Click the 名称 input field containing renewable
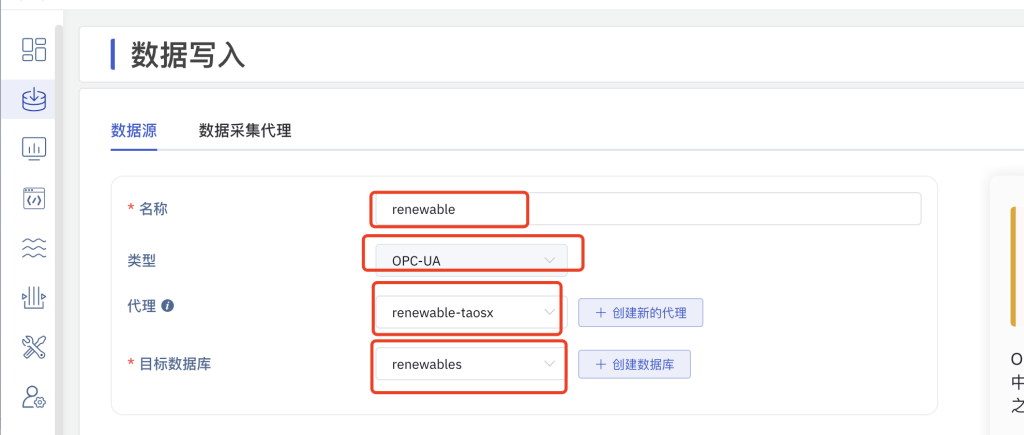 tap(648, 209)
